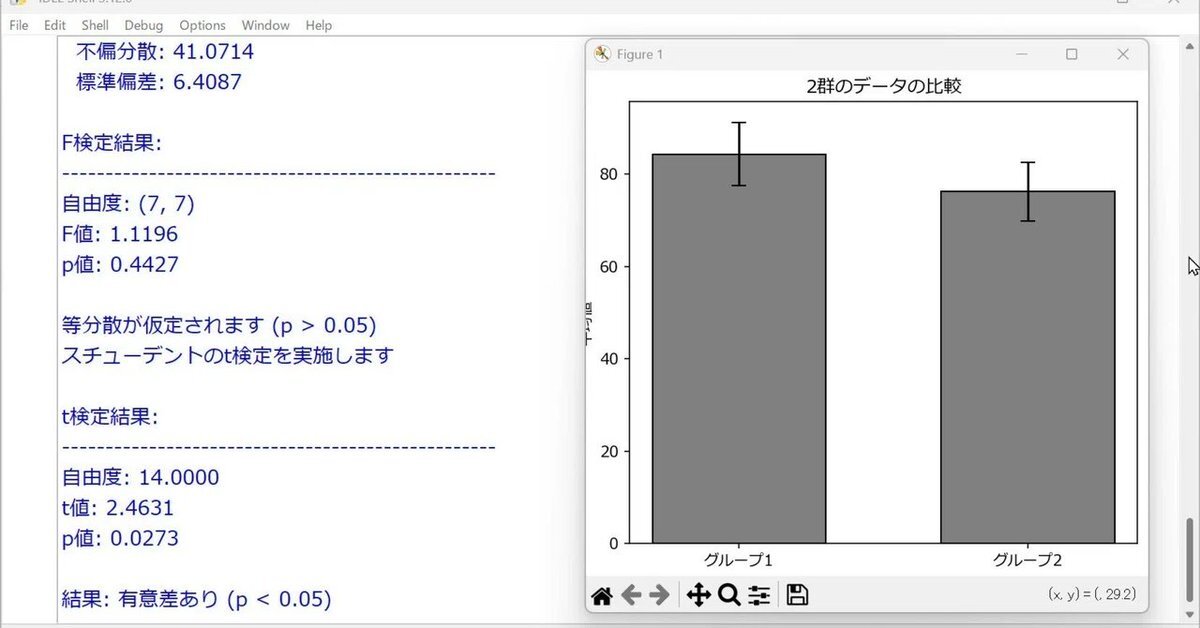The width and height of the screenshot is (1200, 628).
Task: Close the Figure 1 window
Action: (x=1123, y=54)
